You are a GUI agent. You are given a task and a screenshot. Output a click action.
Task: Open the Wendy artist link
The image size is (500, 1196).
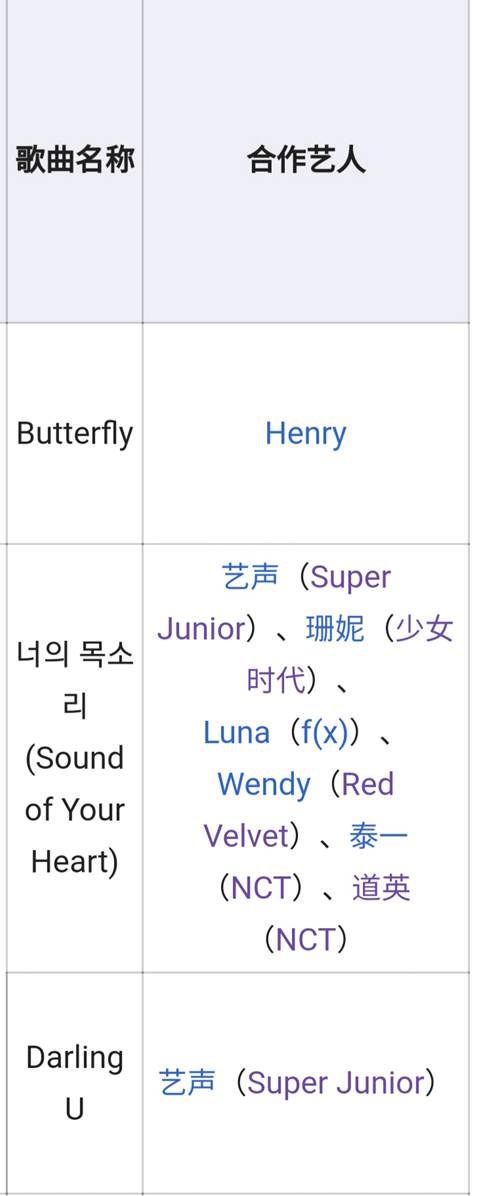coord(264,785)
